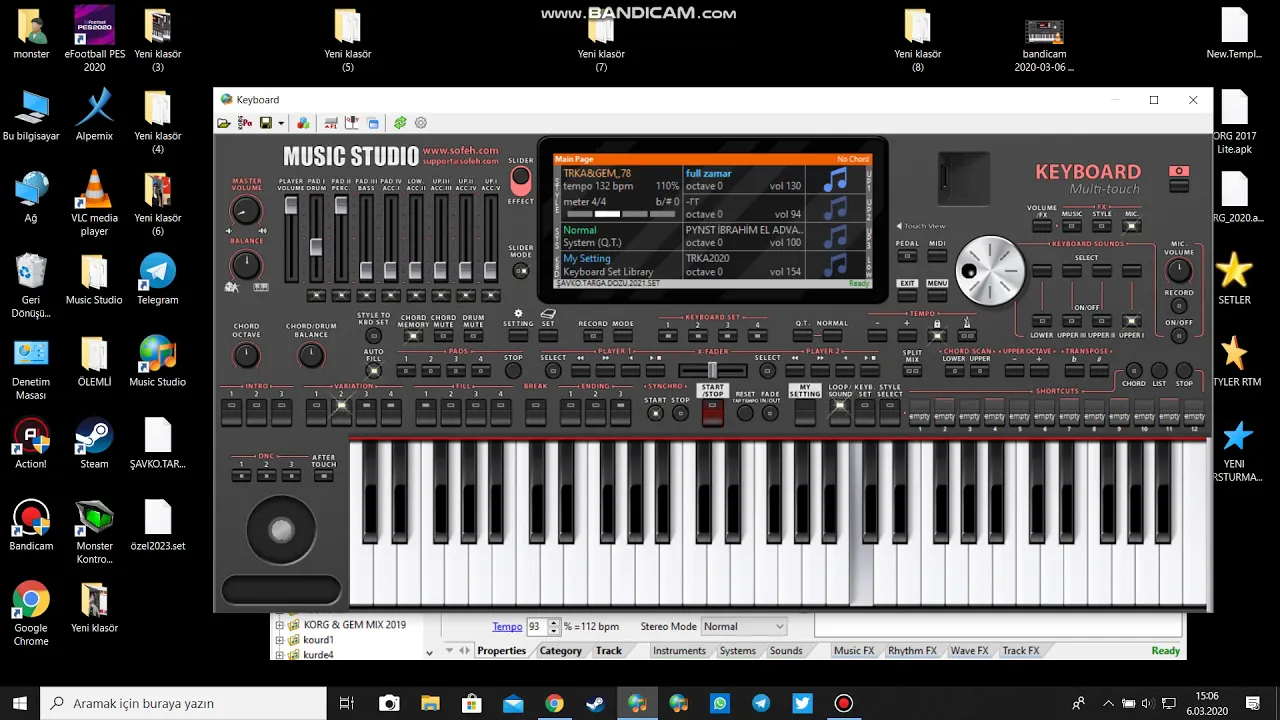Viewport: 1280px width, 720px height.
Task: Toggle the Auto Fill button
Action: tap(373, 371)
